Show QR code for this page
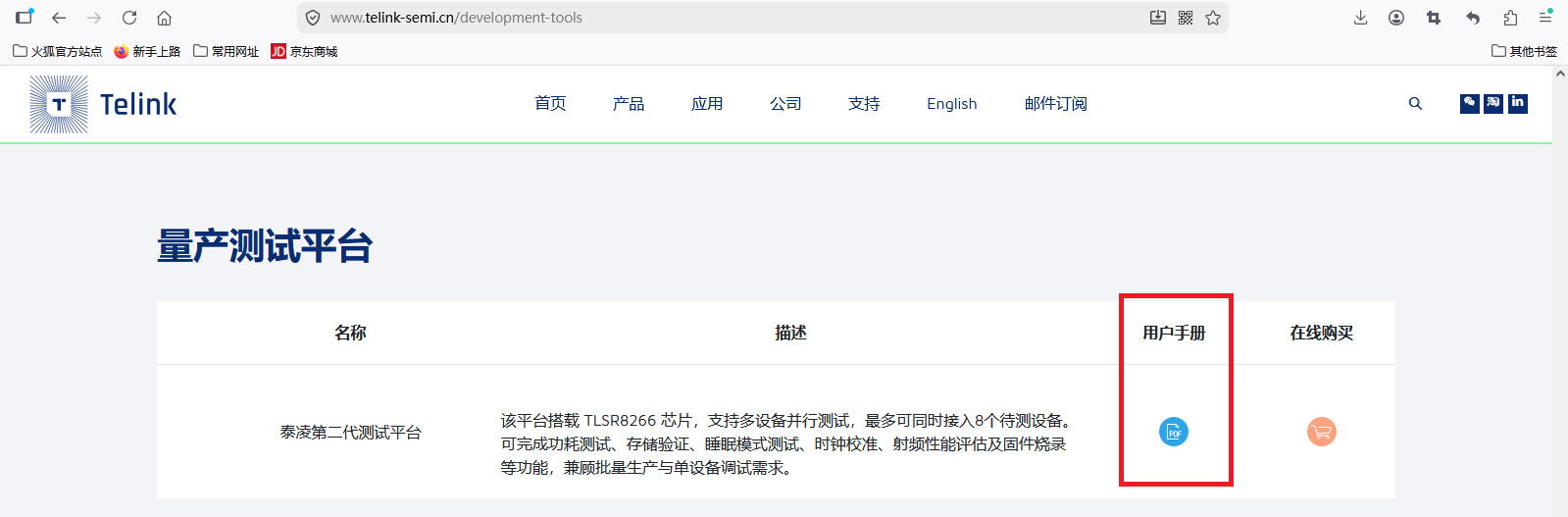1568x517 pixels. tap(1186, 18)
